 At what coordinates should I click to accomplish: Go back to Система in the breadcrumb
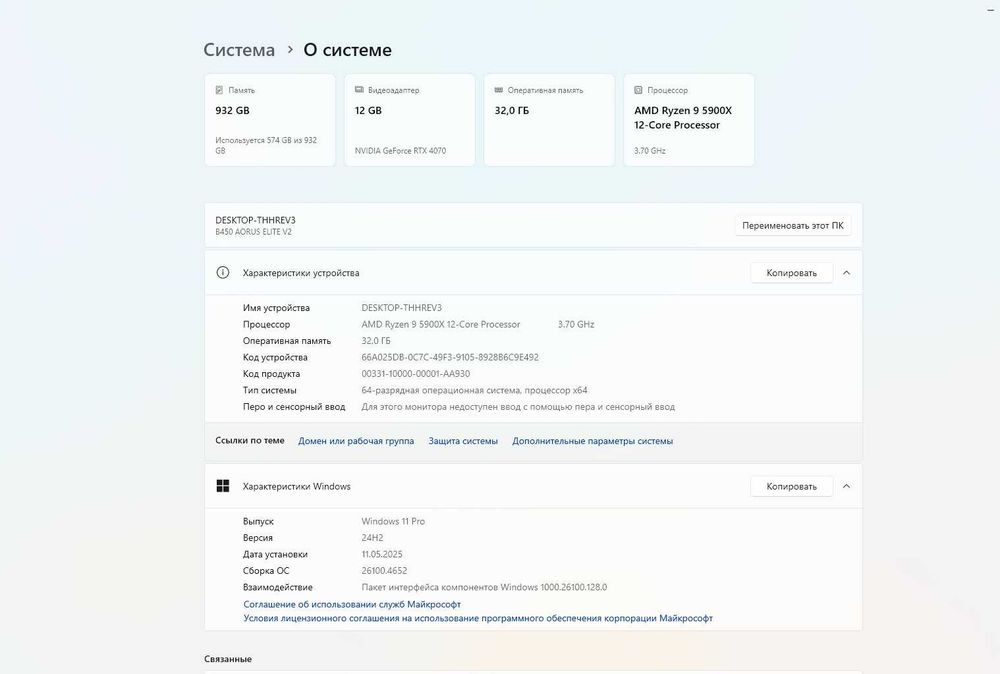[x=239, y=50]
